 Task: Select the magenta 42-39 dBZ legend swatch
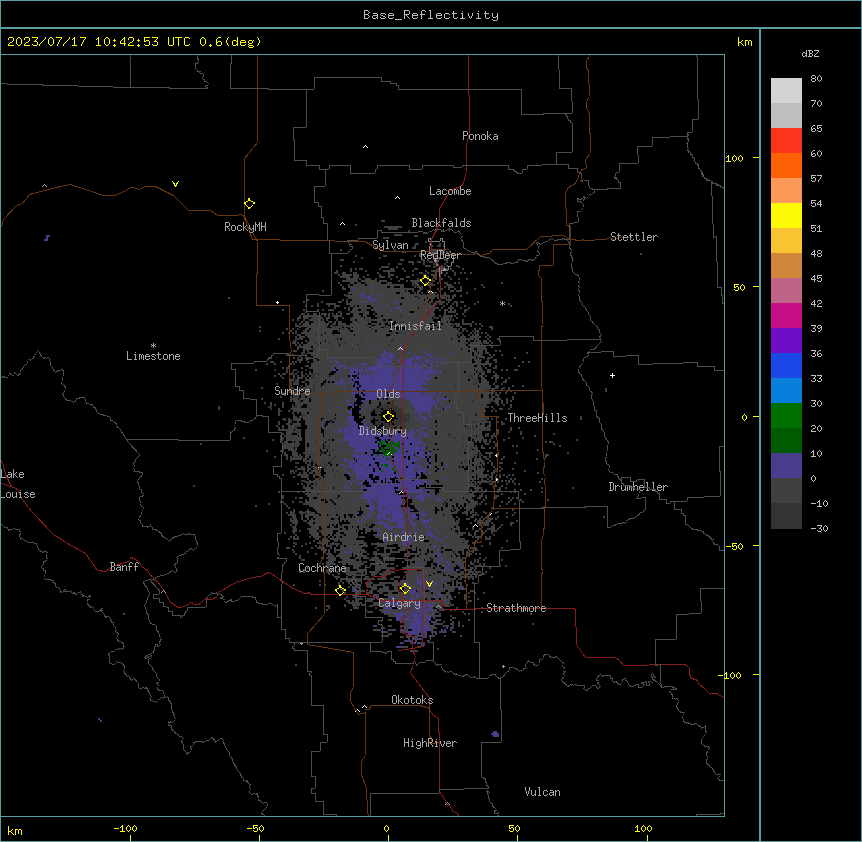click(786, 315)
